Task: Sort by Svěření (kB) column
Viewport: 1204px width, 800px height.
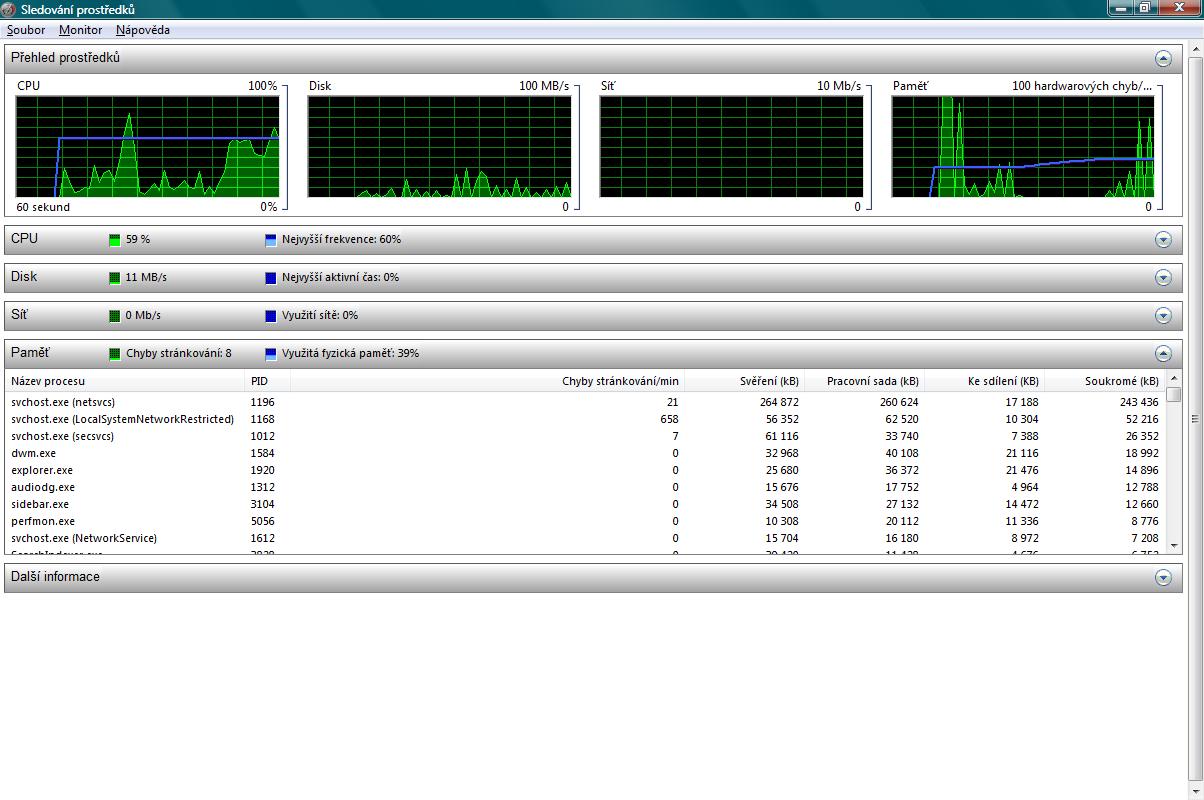Action: click(744, 381)
